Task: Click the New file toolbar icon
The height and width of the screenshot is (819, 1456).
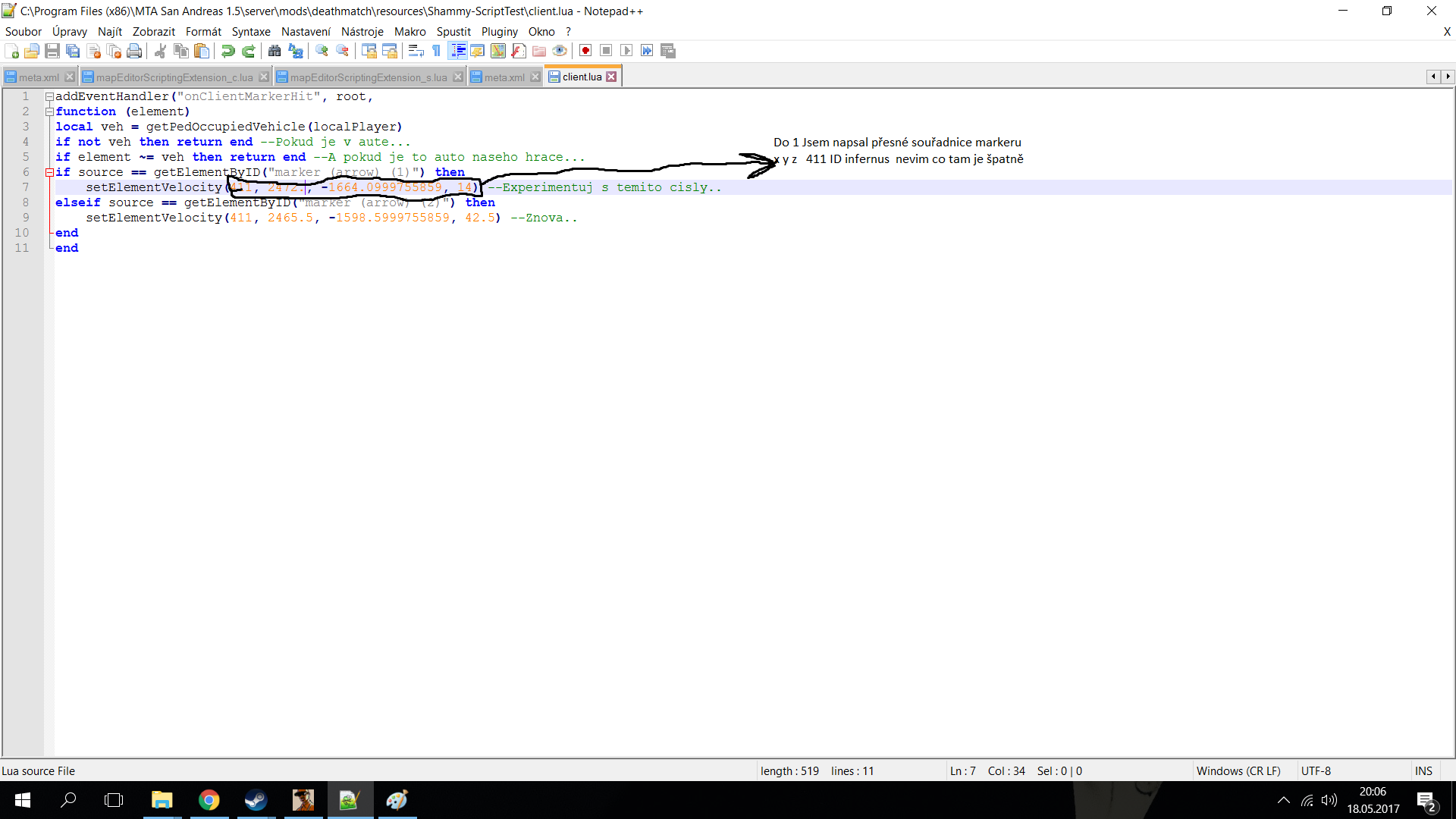Action: pos(11,51)
